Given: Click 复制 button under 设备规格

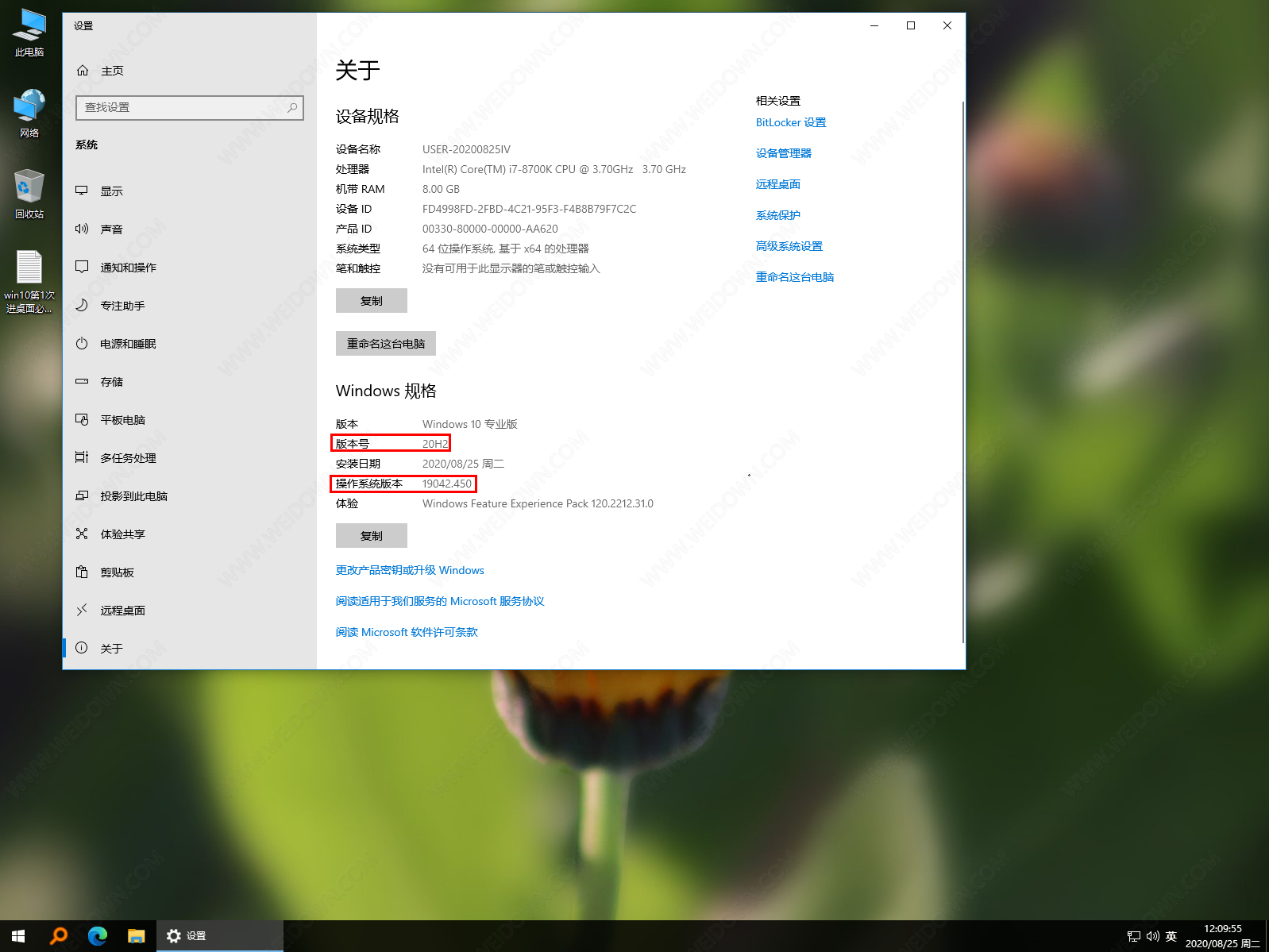Looking at the screenshot, I should (x=372, y=301).
